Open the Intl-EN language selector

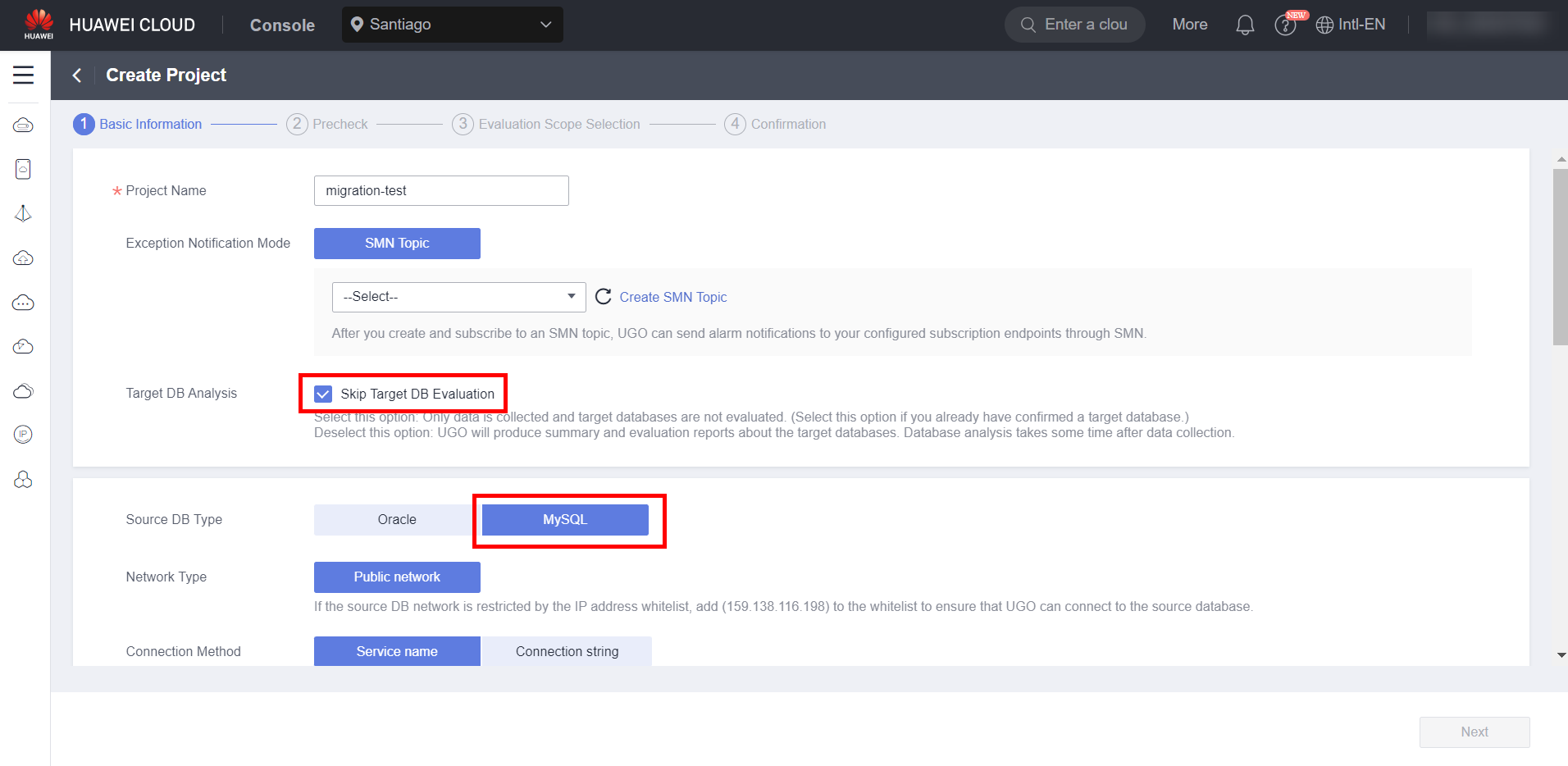pos(1351,25)
